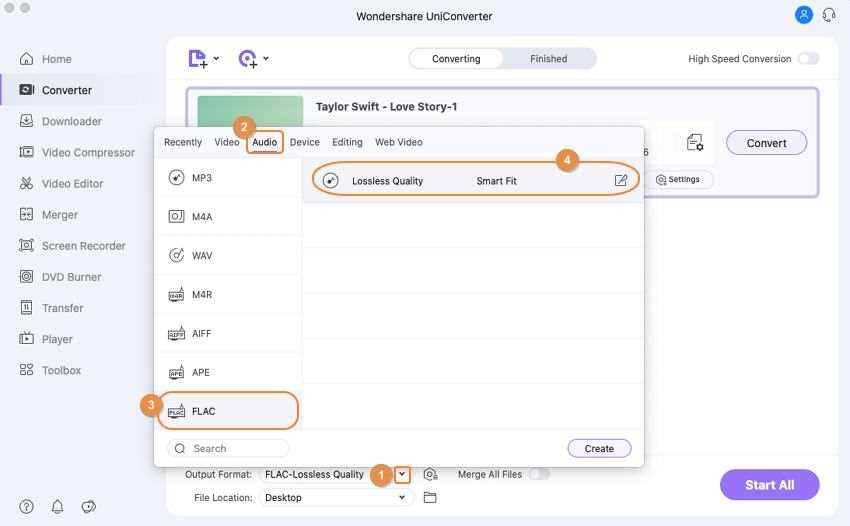Edit Lossless Quality preset pencil icon

point(621,181)
